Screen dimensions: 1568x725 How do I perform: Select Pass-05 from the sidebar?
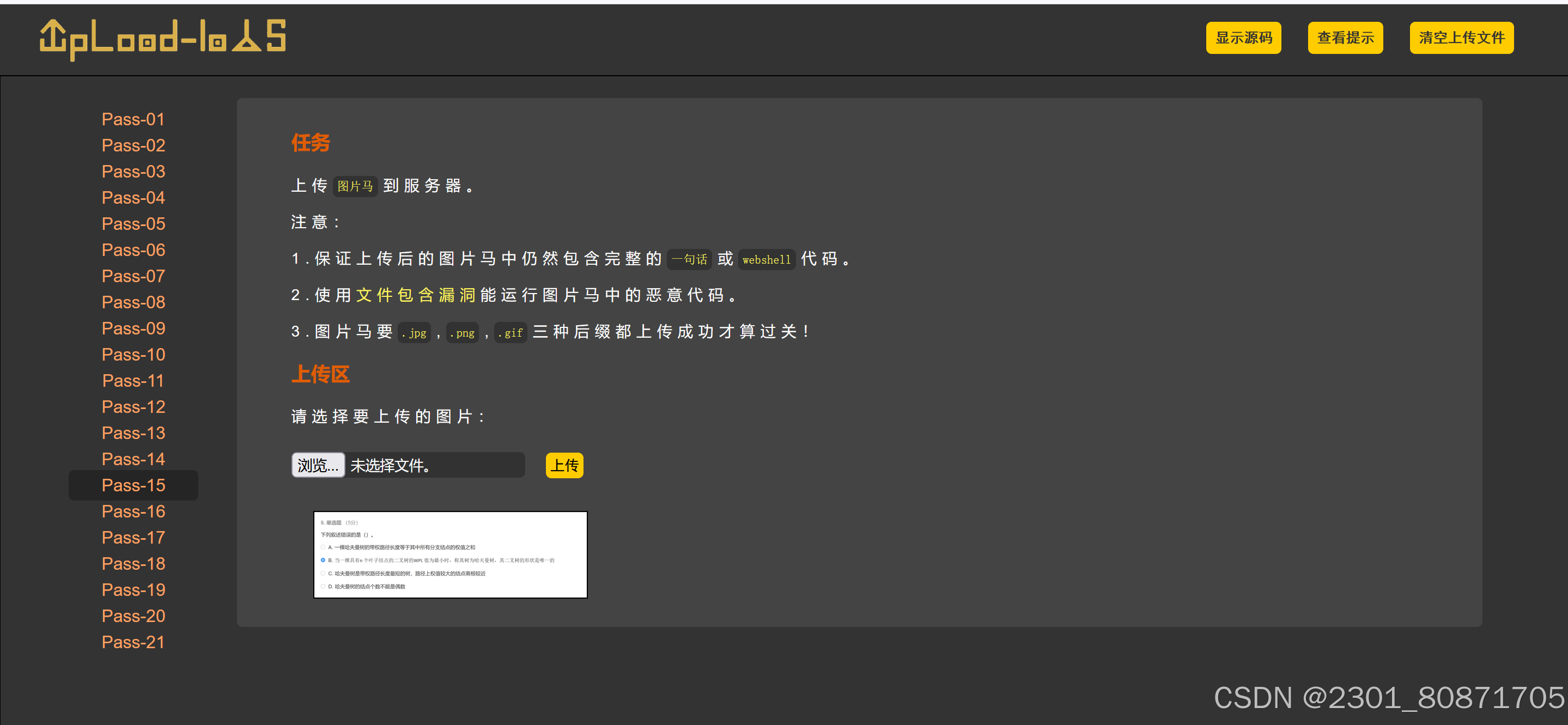point(133,224)
